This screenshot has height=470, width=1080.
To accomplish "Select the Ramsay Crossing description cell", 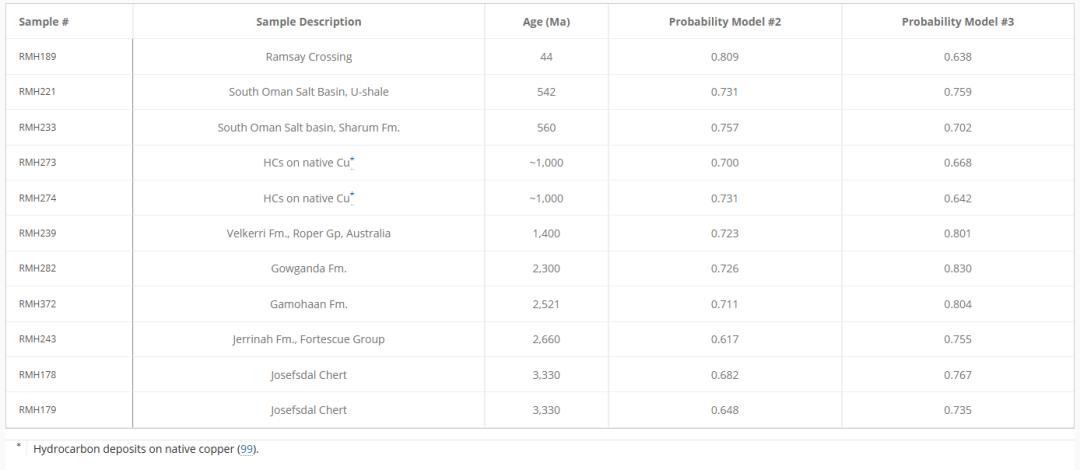I will (308, 57).
